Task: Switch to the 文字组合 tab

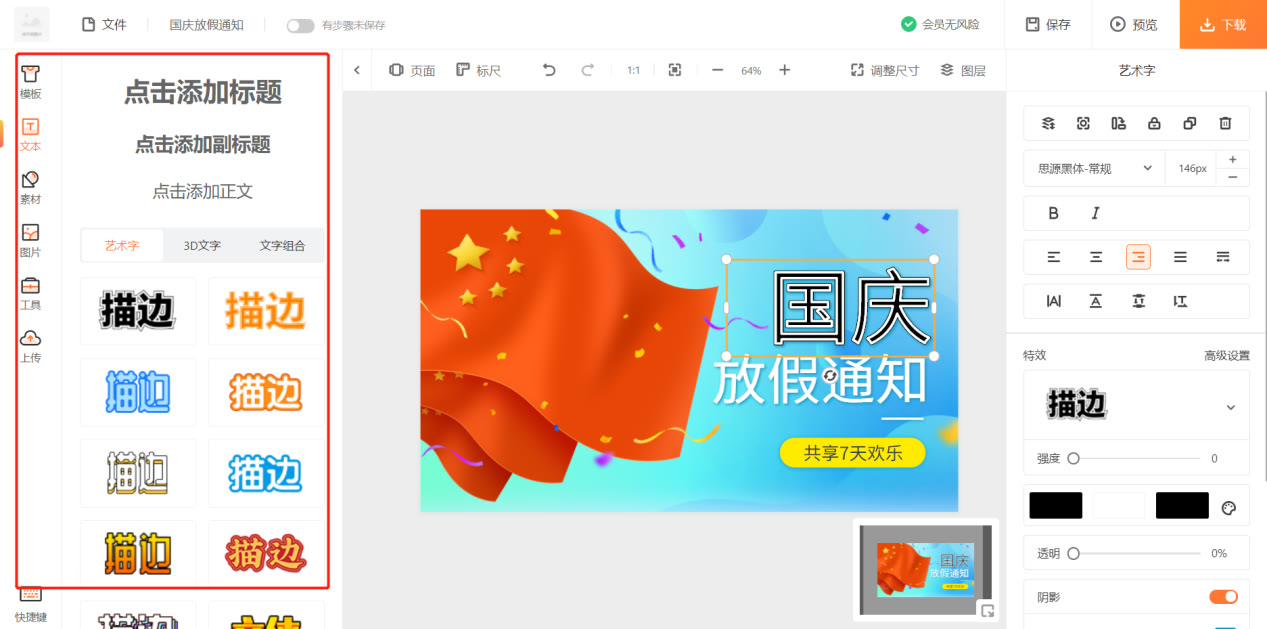Action: coord(284,245)
